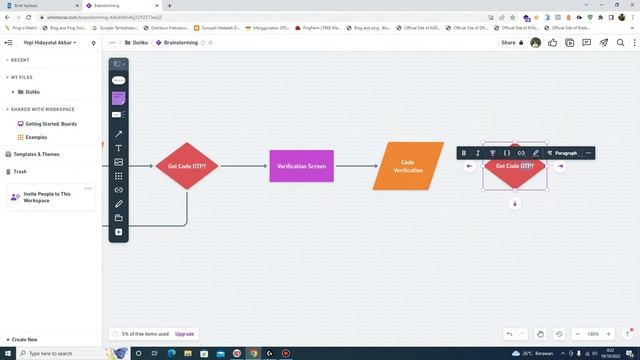This screenshot has width=640, height=360.
Task: Zoom in with plus button
Action: pos(608,334)
